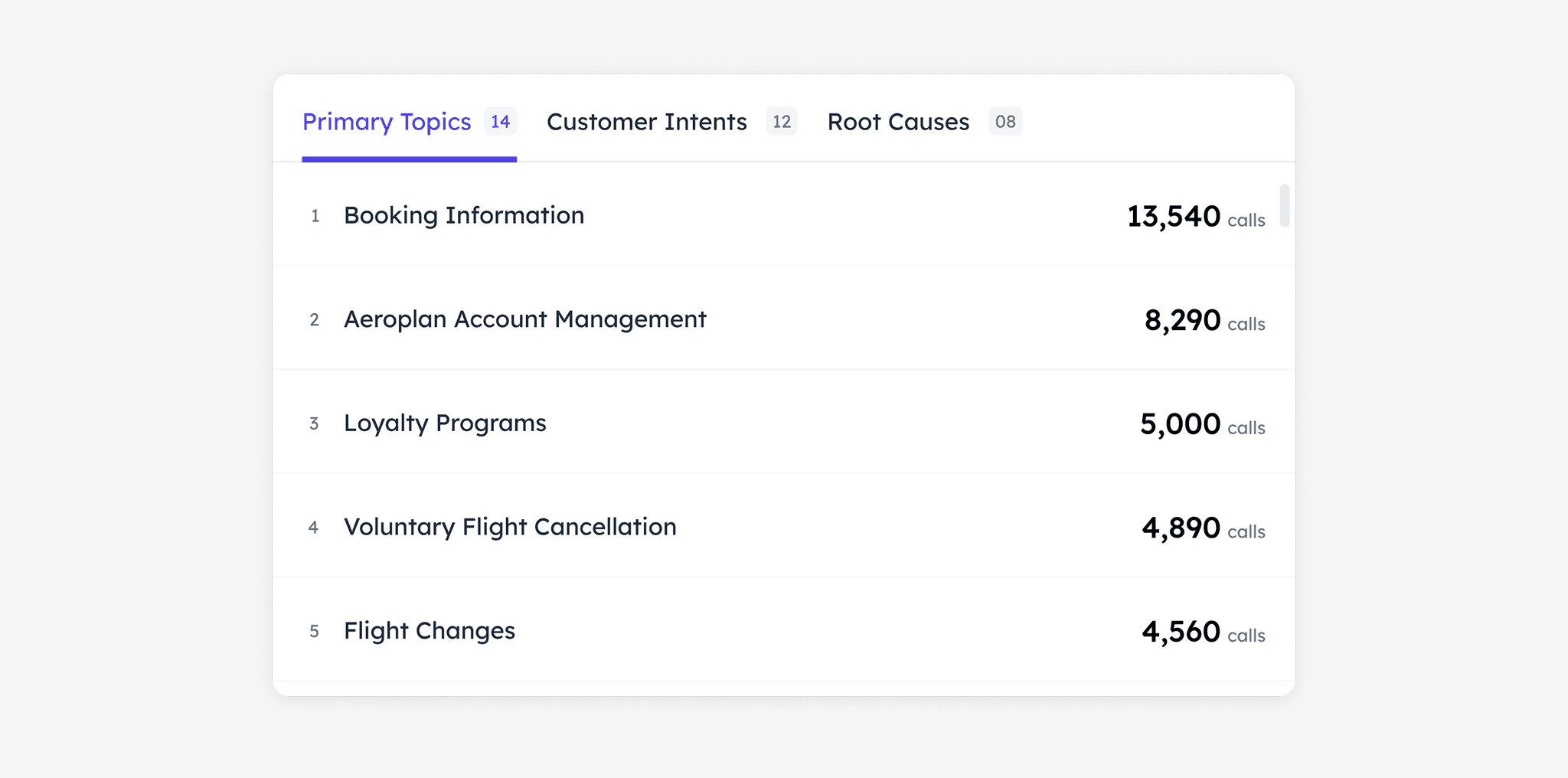Open the Loyalty Programs topic row
The image size is (1568, 778).
[445, 423]
